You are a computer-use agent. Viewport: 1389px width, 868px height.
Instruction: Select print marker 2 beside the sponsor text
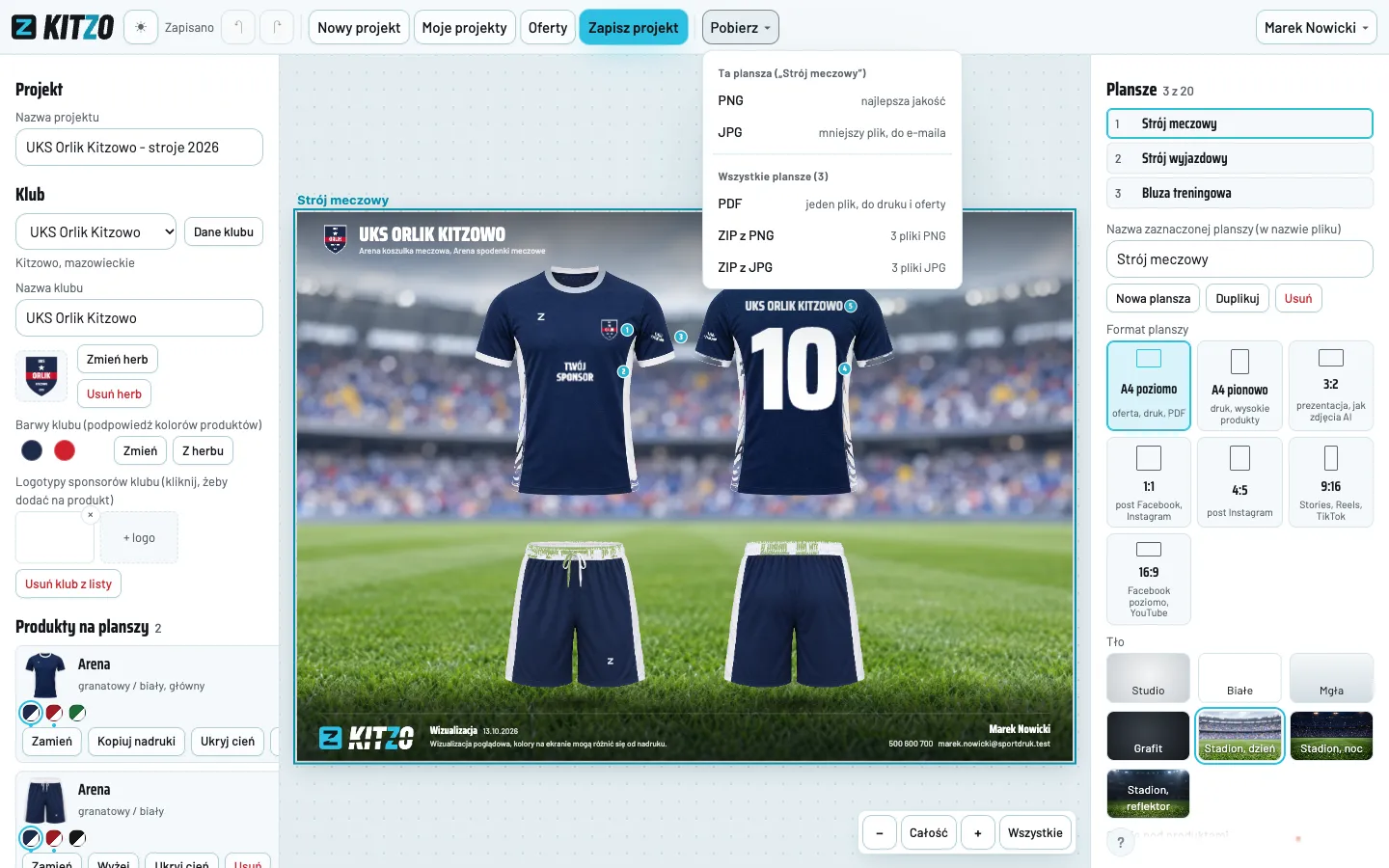pyautogui.click(x=623, y=371)
